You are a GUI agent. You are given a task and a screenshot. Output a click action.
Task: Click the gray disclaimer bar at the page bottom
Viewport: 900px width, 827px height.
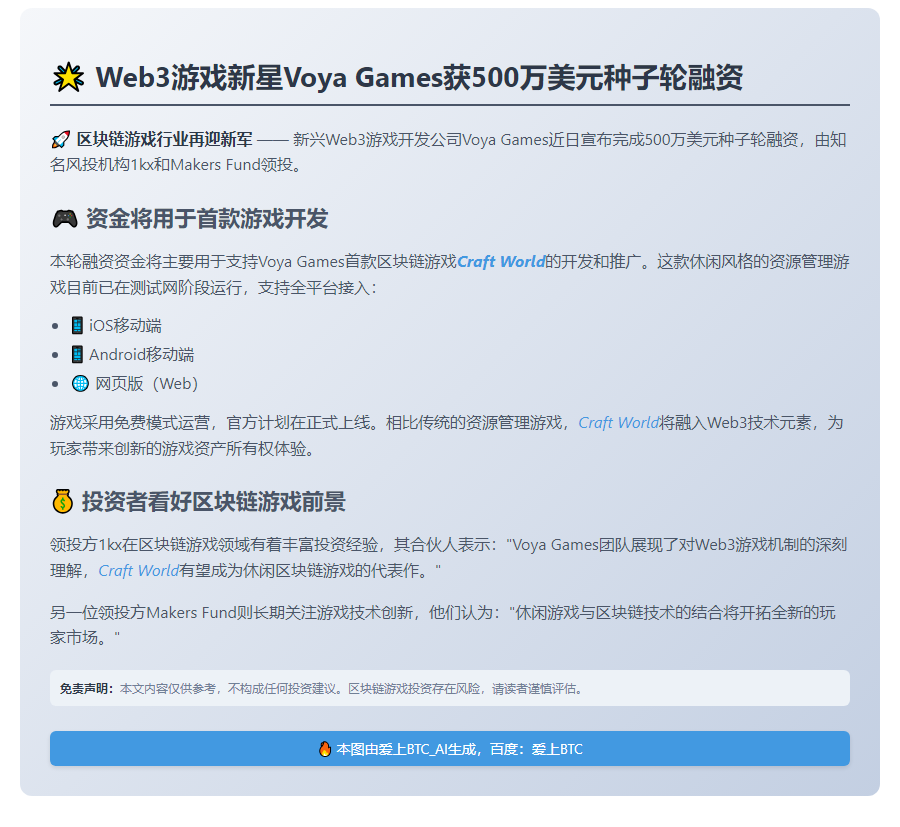click(x=450, y=687)
